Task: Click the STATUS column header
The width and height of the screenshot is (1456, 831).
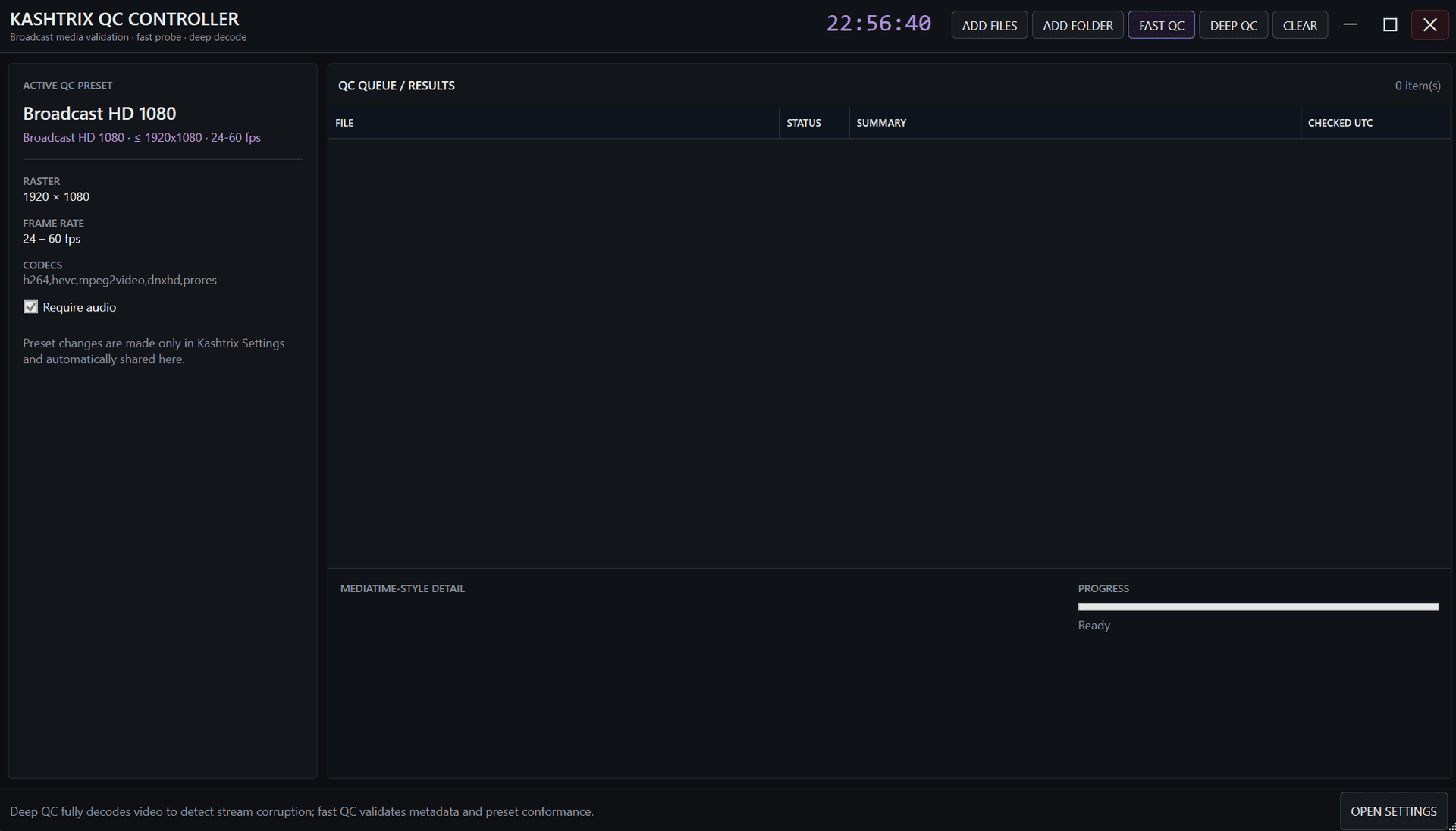Action: click(x=814, y=123)
